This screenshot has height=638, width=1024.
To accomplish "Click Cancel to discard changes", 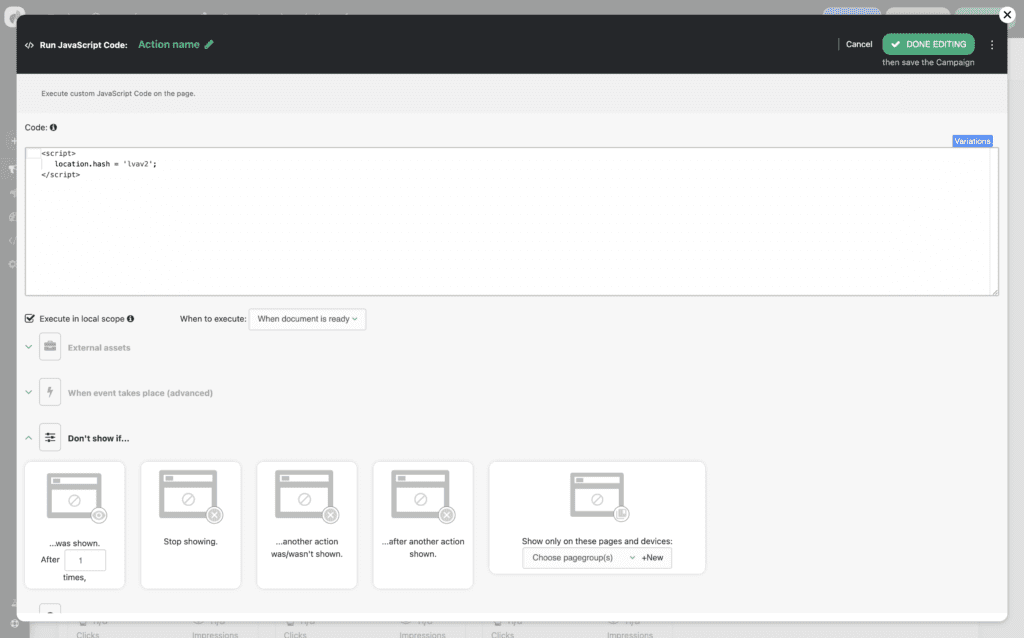I will (x=859, y=44).
